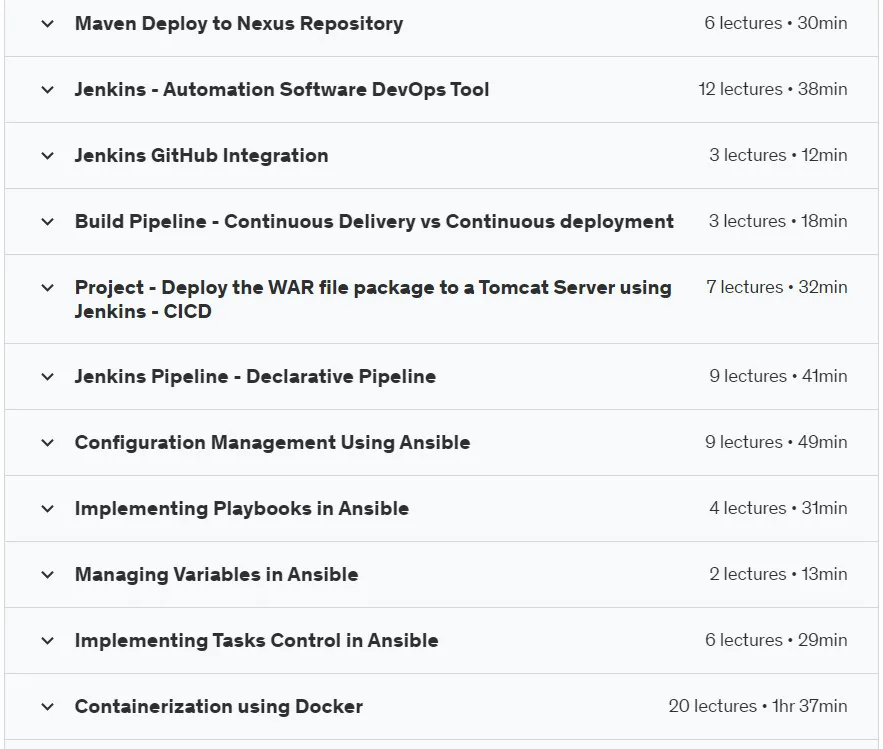Expand the Jenkins GitHub Integration chevron
The height and width of the screenshot is (749, 883).
point(48,155)
